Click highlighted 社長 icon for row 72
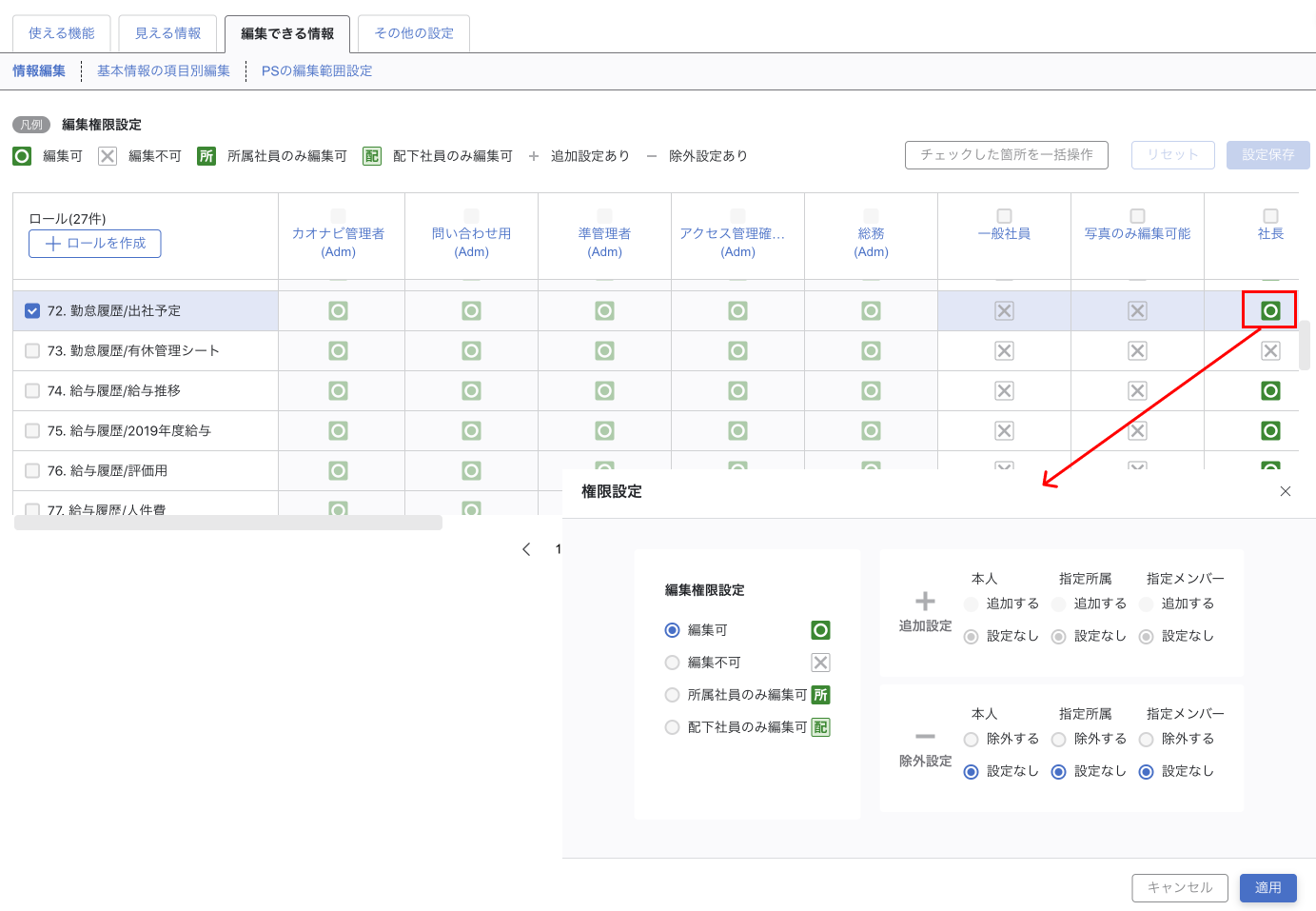This screenshot has width=1316, height=911. [x=1269, y=310]
